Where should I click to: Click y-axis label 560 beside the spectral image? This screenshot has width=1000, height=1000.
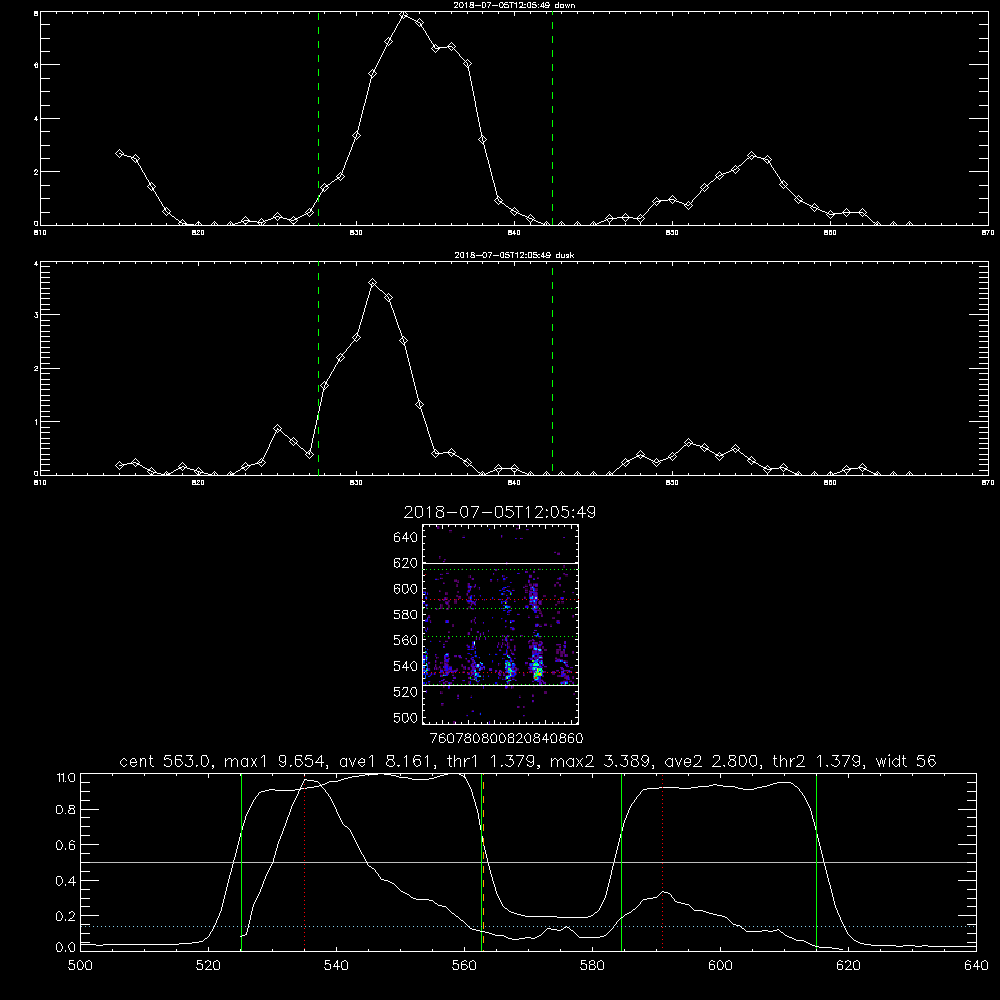(406, 640)
